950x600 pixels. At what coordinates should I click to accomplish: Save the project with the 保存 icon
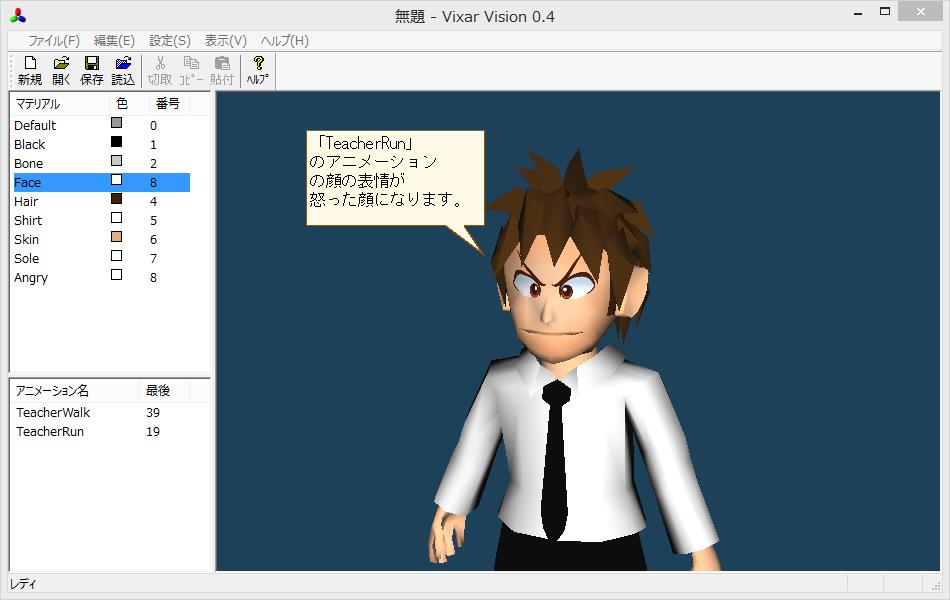pos(91,68)
